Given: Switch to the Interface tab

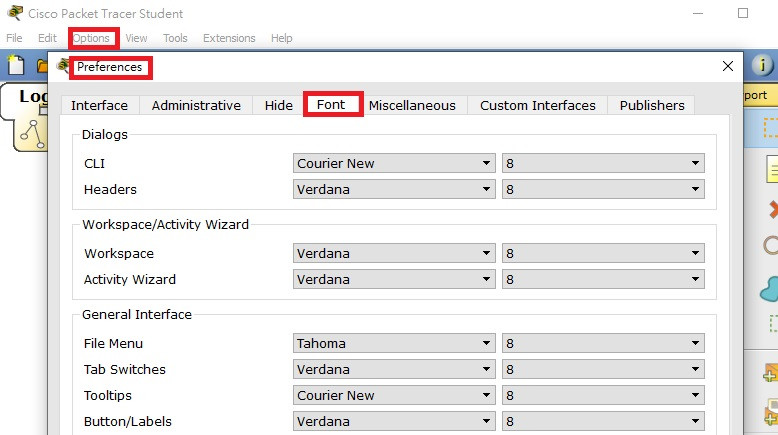Looking at the screenshot, I should tap(100, 105).
